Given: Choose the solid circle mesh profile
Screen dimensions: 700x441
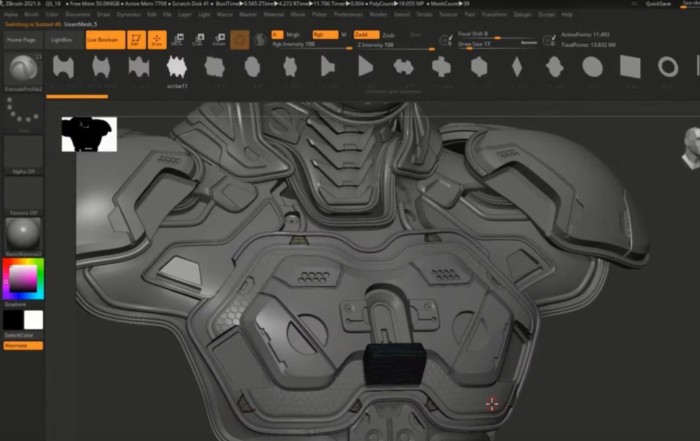Looking at the screenshot, I should pyautogui.click(x=592, y=67).
